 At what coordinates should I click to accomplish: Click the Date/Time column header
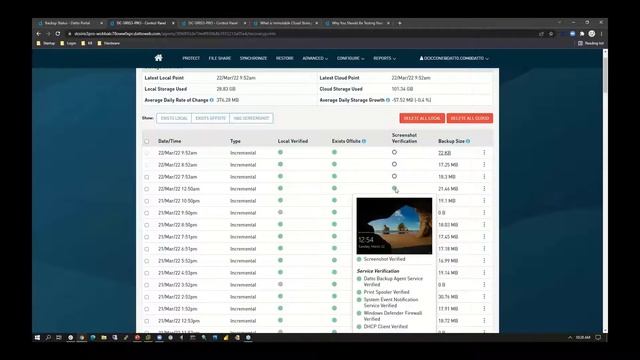(x=169, y=141)
